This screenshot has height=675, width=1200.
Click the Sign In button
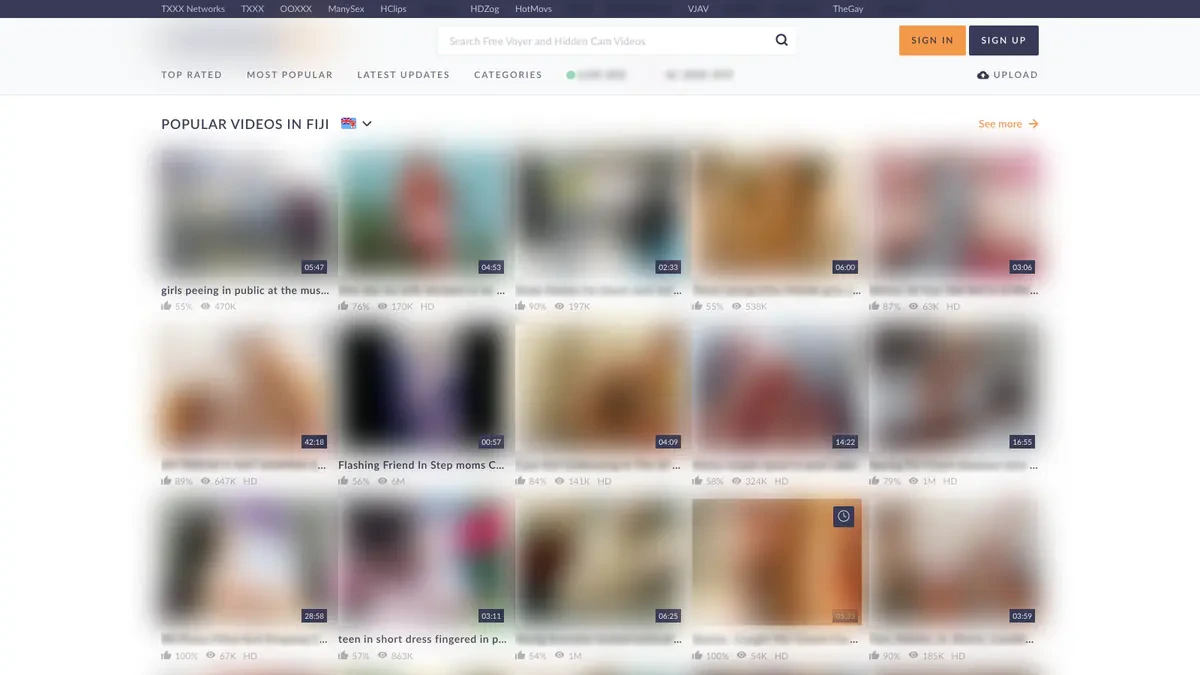(x=932, y=40)
